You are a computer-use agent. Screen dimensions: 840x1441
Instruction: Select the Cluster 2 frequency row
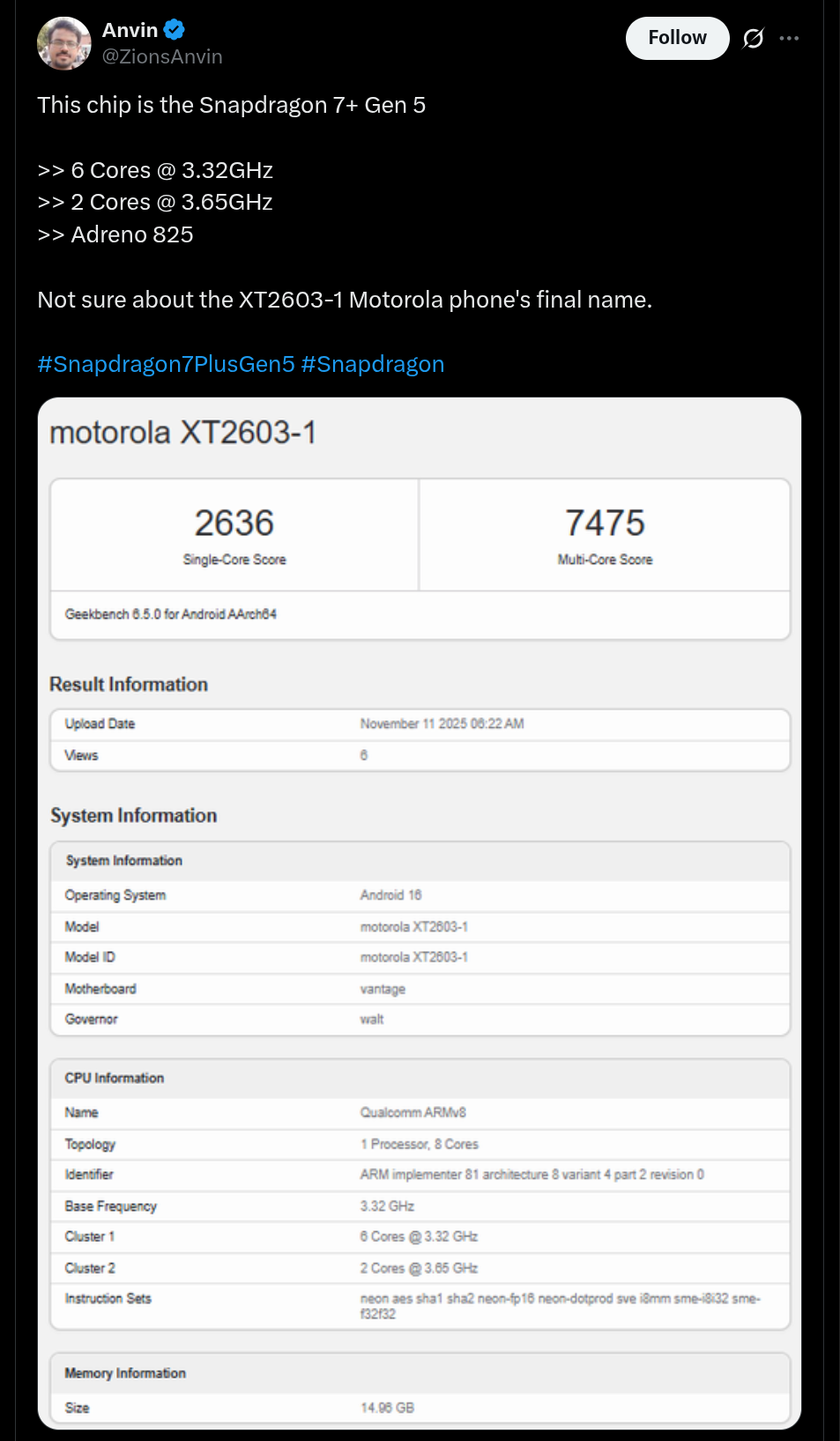(x=420, y=1268)
